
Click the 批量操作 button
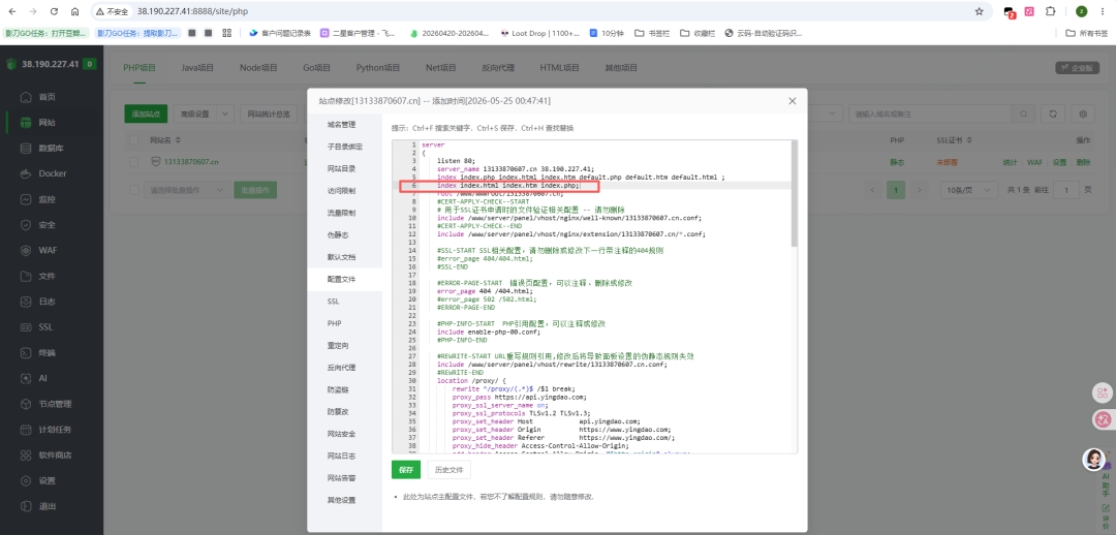256,190
